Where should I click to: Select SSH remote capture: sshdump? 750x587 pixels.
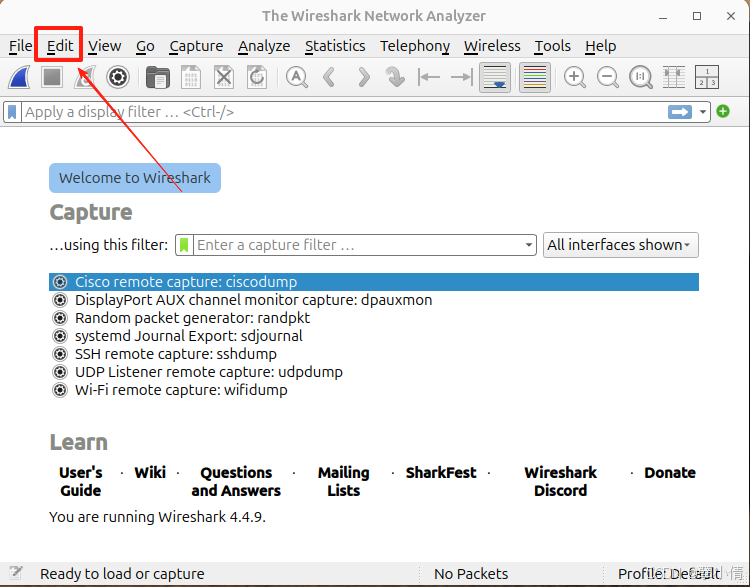(374, 354)
